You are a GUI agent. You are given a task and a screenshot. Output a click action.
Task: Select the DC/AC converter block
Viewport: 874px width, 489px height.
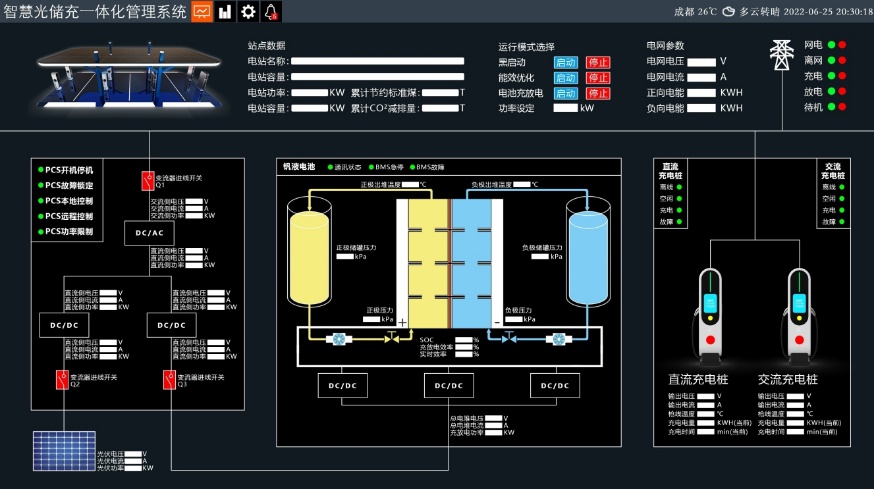[149, 233]
